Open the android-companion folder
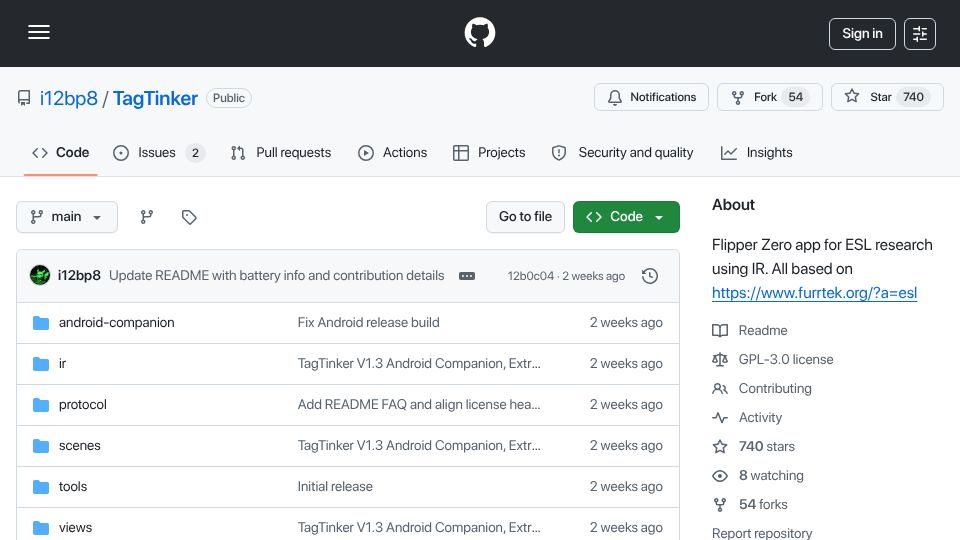The image size is (960, 540). click(116, 323)
